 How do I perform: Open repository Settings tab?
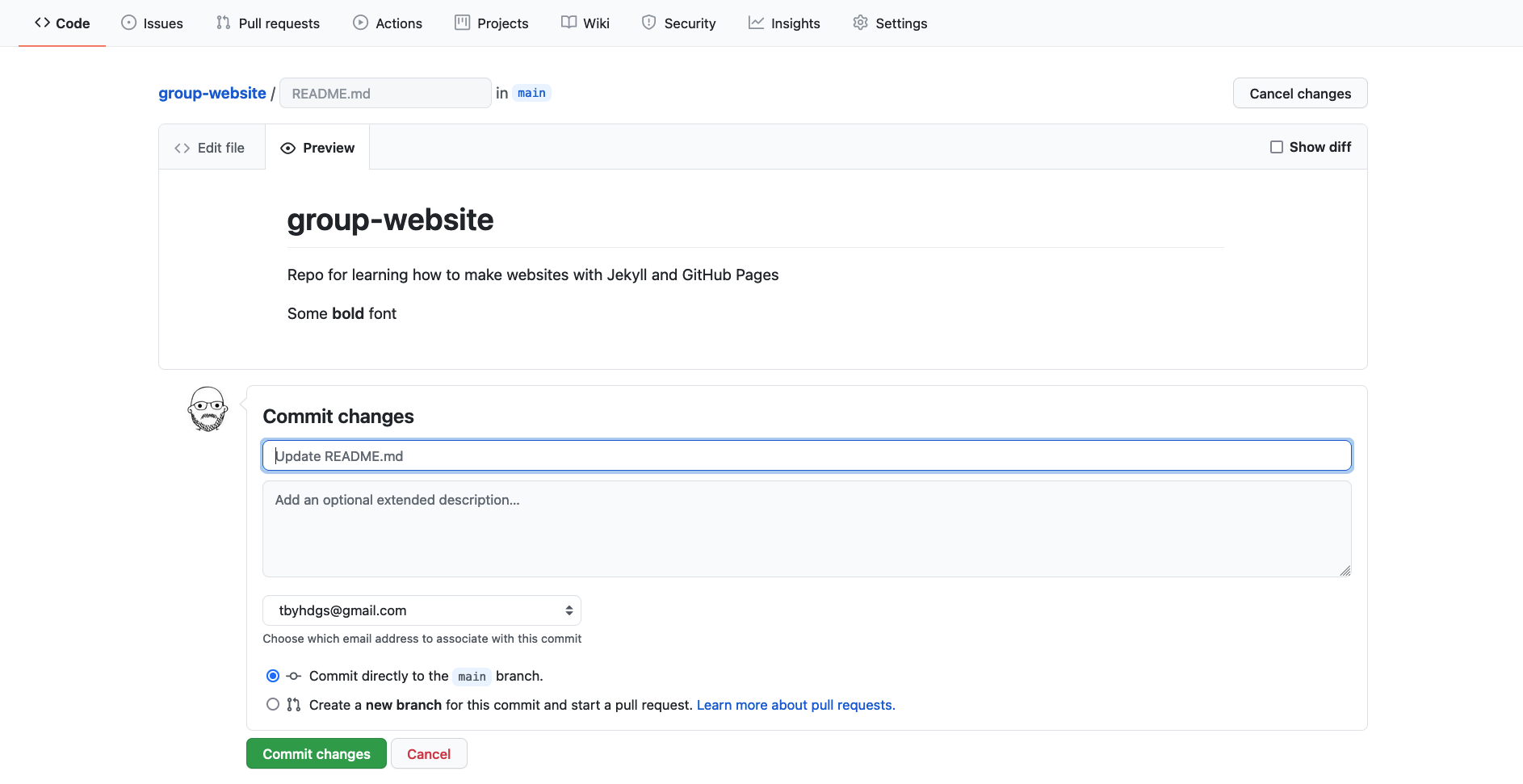[x=890, y=23]
